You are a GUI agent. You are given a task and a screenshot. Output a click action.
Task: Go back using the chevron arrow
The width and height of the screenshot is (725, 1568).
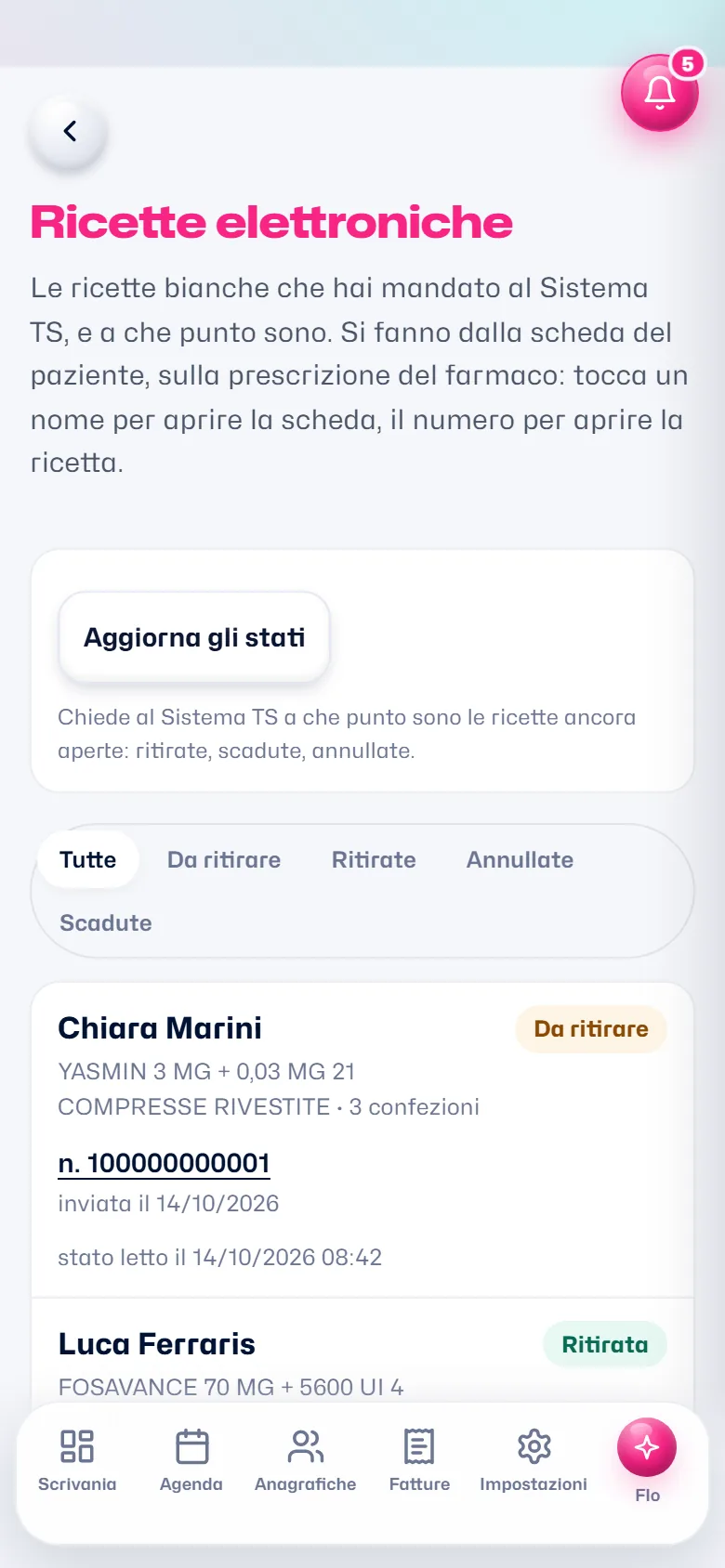pyautogui.click(x=69, y=132)
